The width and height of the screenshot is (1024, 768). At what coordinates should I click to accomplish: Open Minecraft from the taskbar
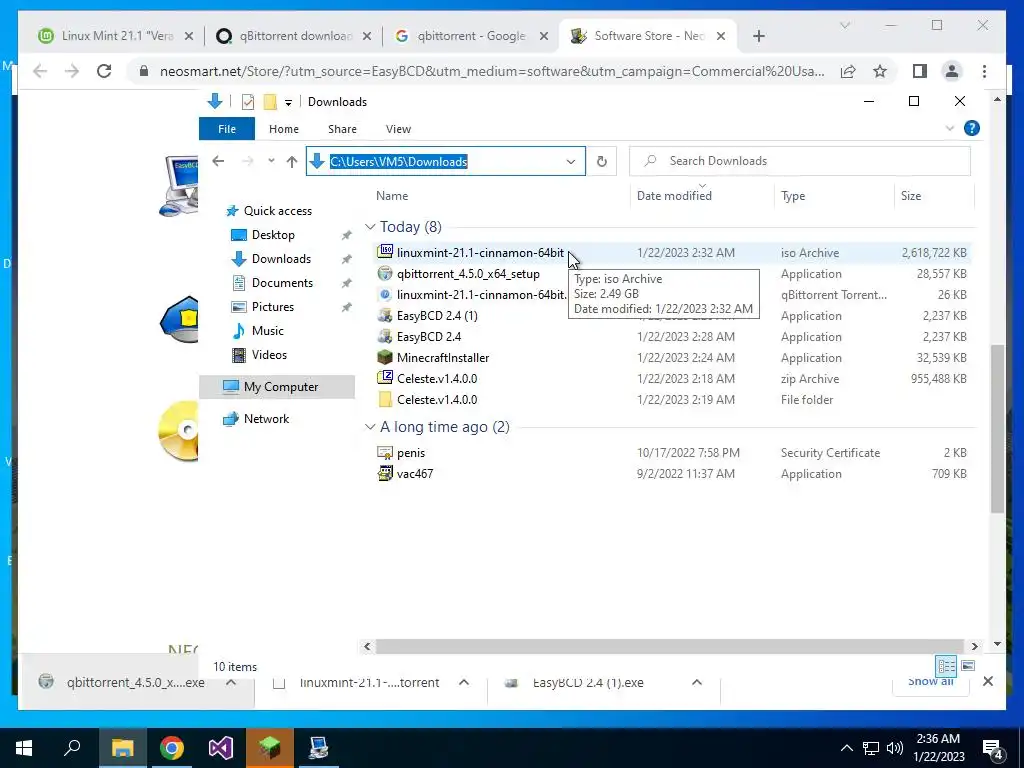click(270, 748)
